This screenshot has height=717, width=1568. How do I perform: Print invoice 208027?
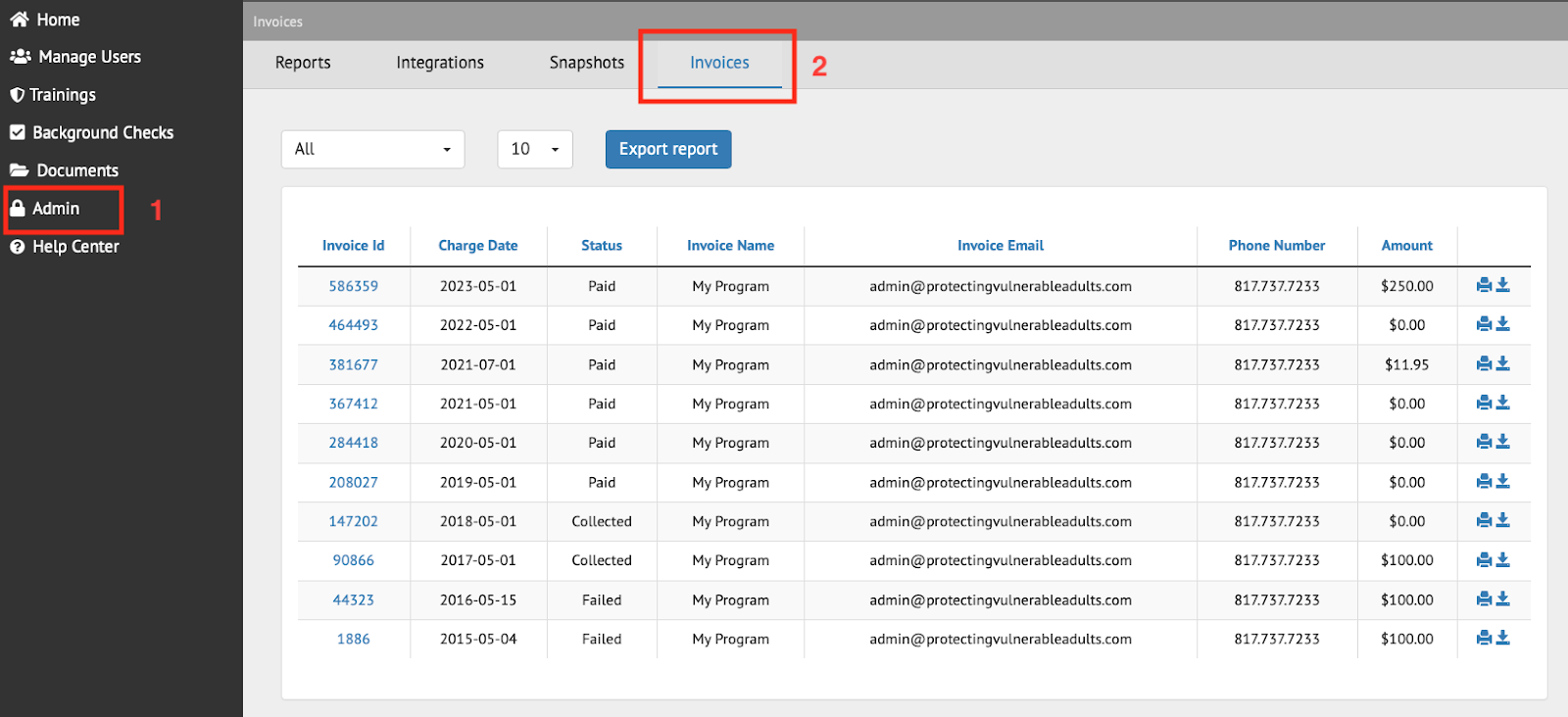coord(1484,481)
